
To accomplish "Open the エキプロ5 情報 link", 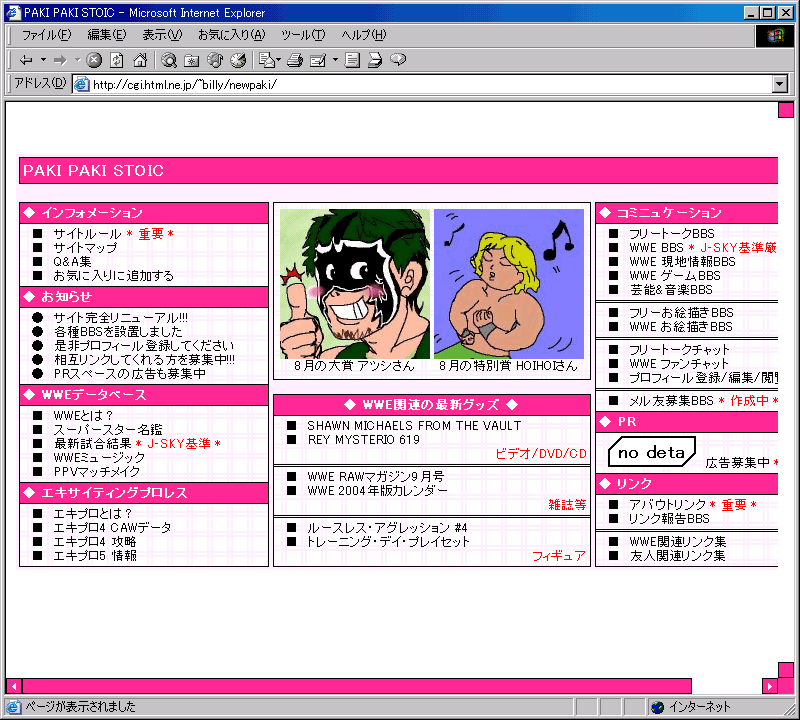I will coord(95,556).
